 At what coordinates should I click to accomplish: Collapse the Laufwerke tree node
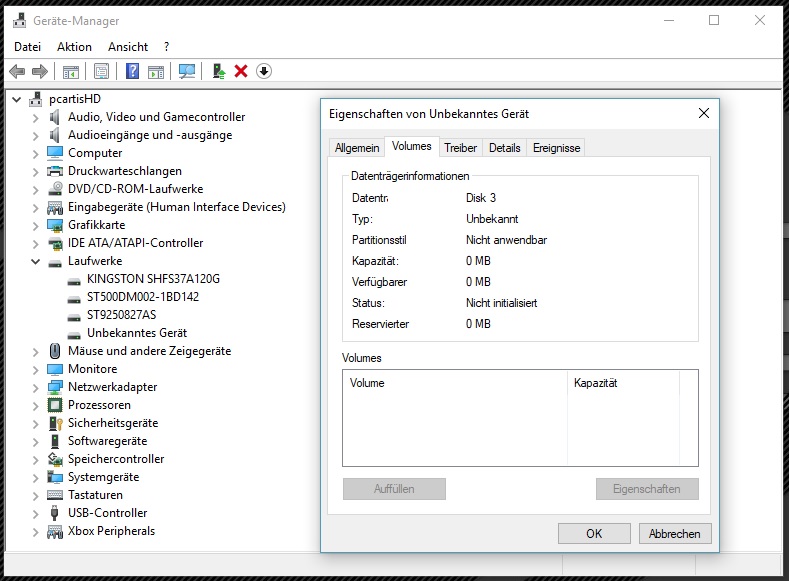pos(36,262)
